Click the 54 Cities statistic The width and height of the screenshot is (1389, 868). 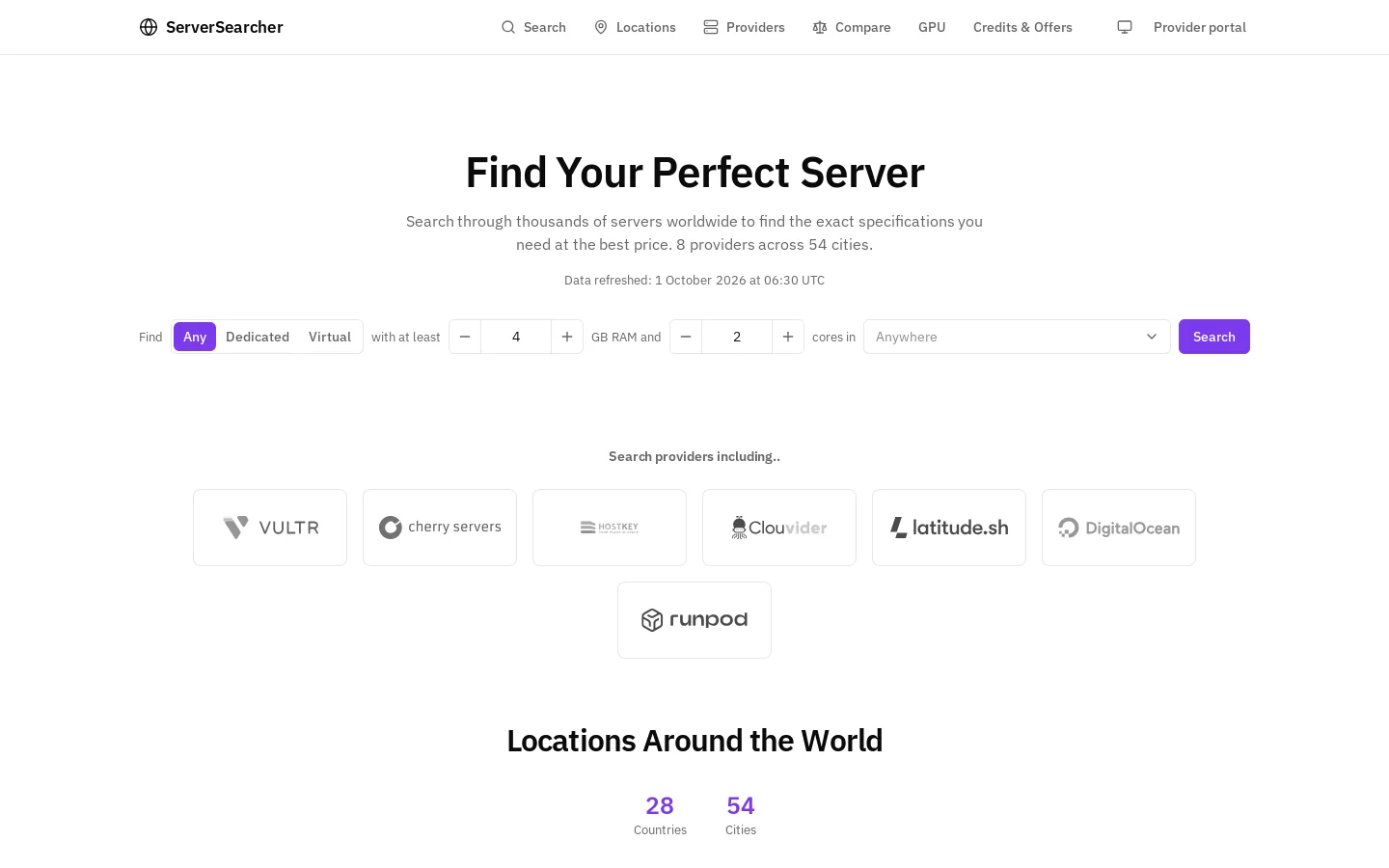[x=741, y=815]
